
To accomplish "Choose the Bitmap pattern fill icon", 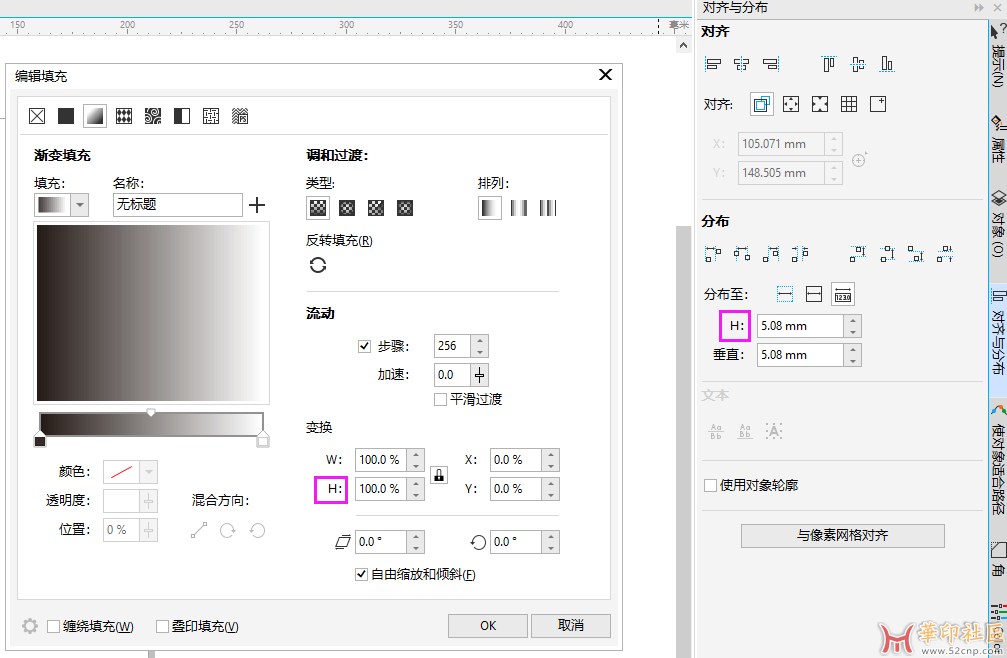I will (x=153, y=116).
